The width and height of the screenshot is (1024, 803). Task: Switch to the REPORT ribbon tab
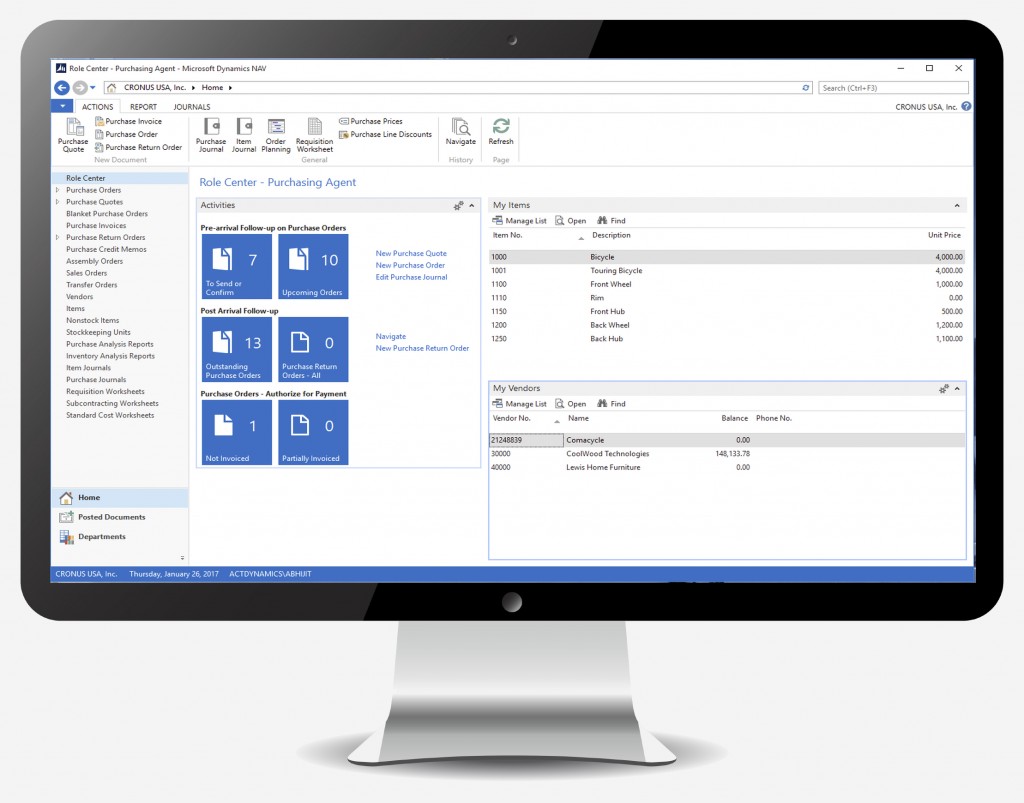point(143,106)
